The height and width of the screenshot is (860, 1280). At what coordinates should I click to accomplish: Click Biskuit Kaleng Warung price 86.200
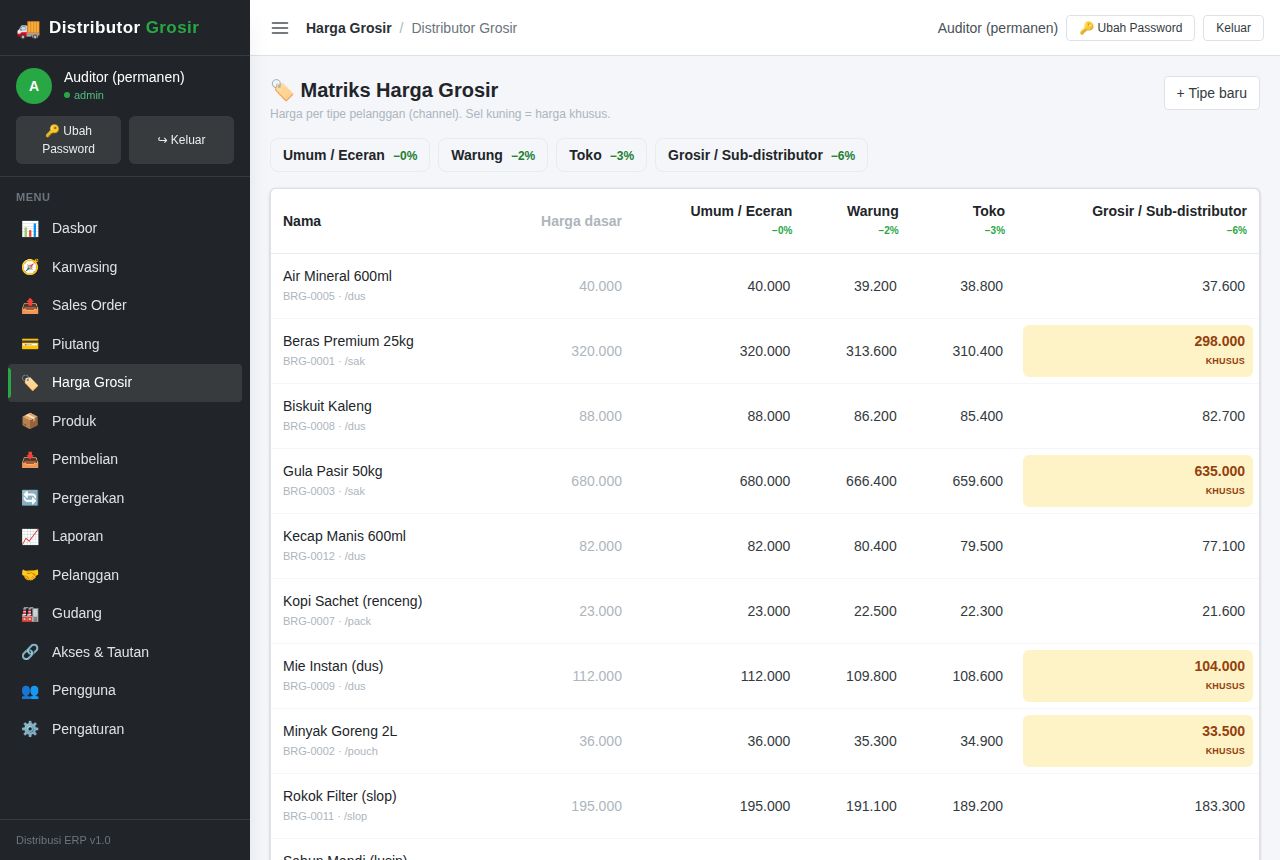point(875,416)
